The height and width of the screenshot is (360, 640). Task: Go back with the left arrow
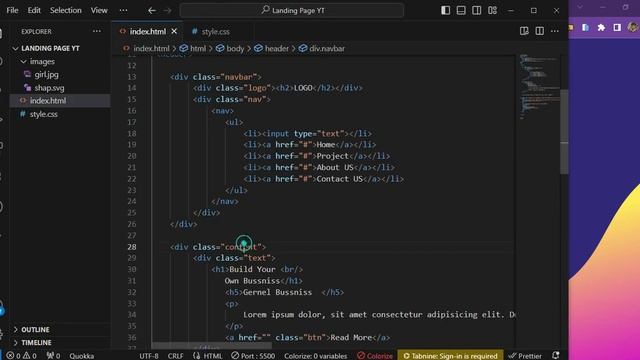(152, 11)
